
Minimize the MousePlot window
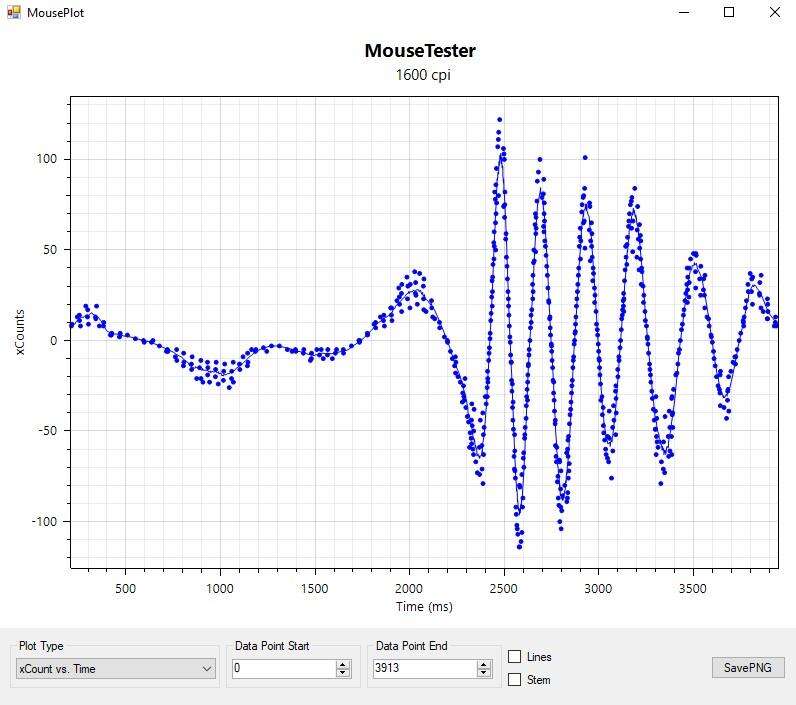pyautogui.click(x=685, y=13)
